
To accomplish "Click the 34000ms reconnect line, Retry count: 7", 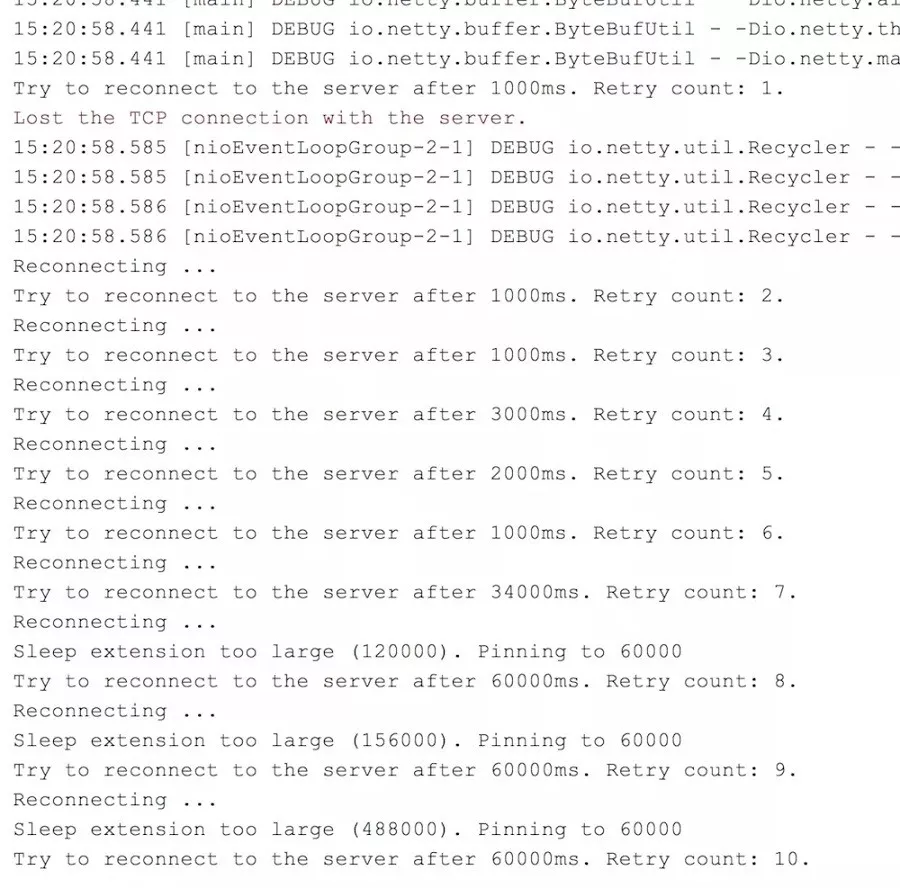I will coord(405,592).
